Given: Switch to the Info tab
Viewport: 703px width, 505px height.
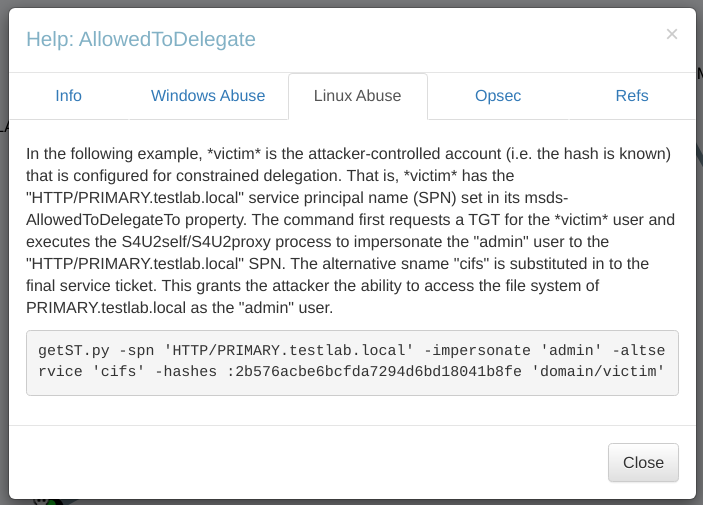Looking at the screenshot, I should (69, 96).
